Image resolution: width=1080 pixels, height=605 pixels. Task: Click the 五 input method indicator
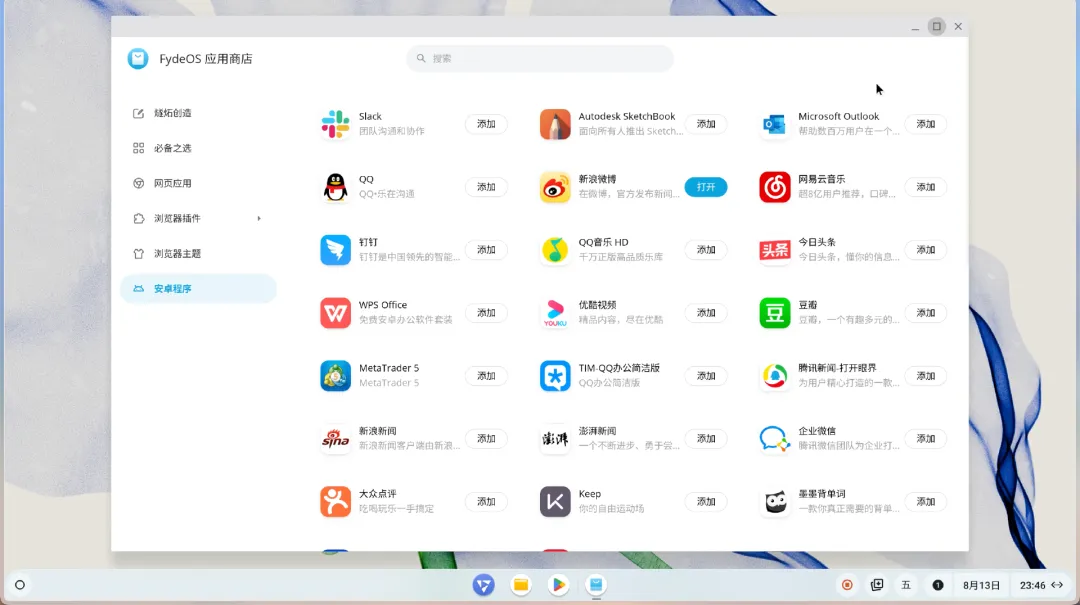click(x=906, y=585)
